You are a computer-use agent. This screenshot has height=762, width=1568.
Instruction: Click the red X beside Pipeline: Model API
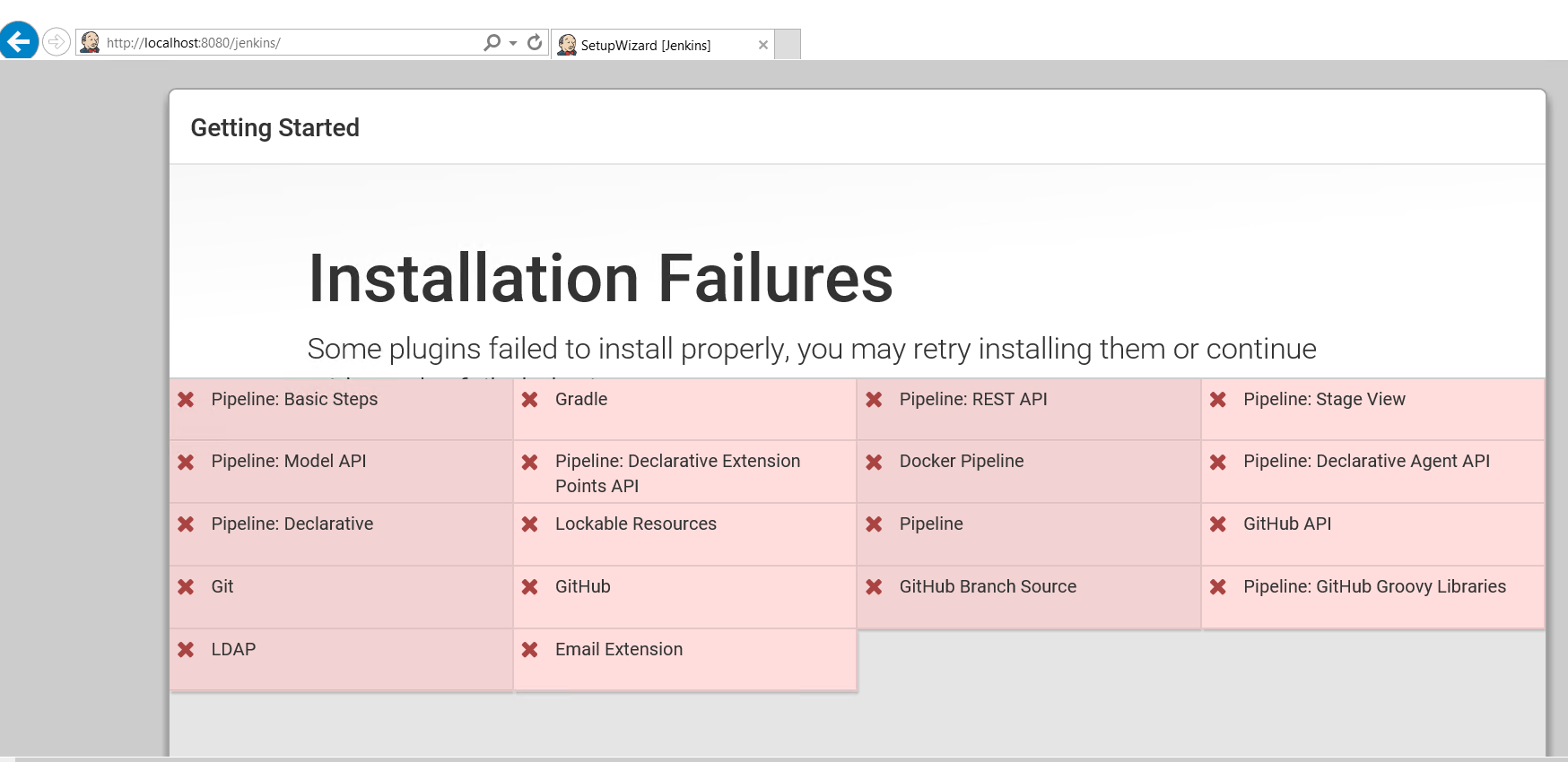click(x=186, y=463)
